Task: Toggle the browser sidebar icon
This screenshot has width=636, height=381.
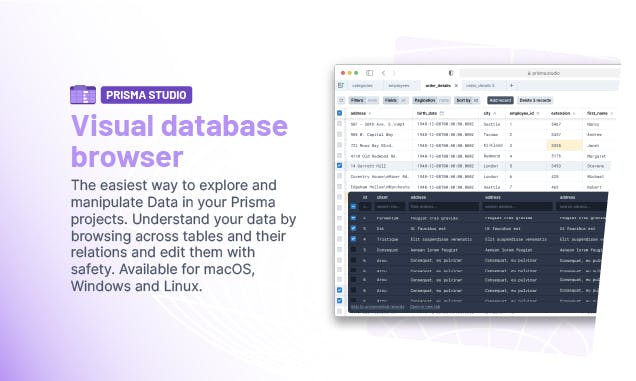Action: click(370, 73)
